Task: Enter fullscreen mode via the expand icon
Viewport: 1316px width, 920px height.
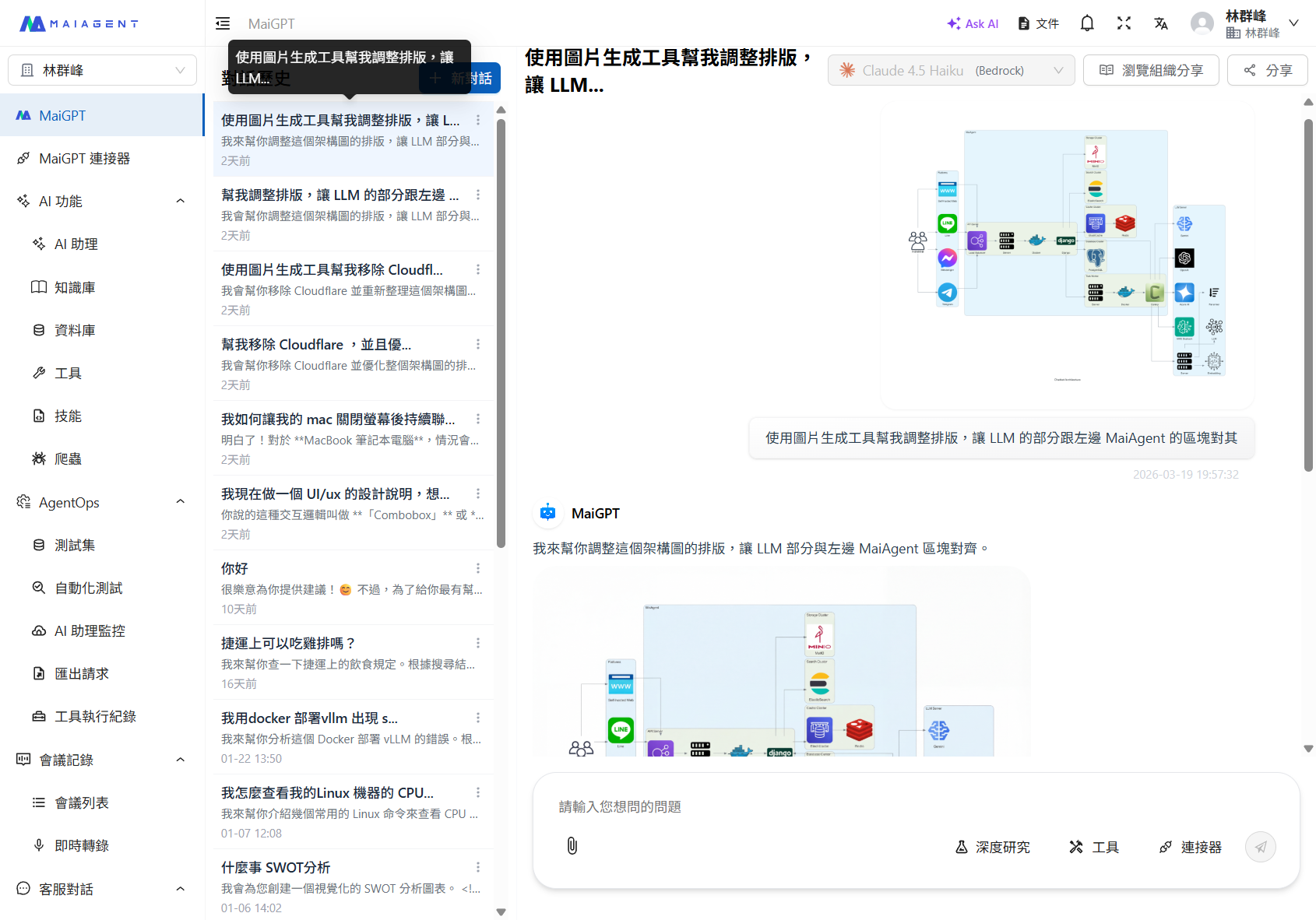Action: point(1124,23)
